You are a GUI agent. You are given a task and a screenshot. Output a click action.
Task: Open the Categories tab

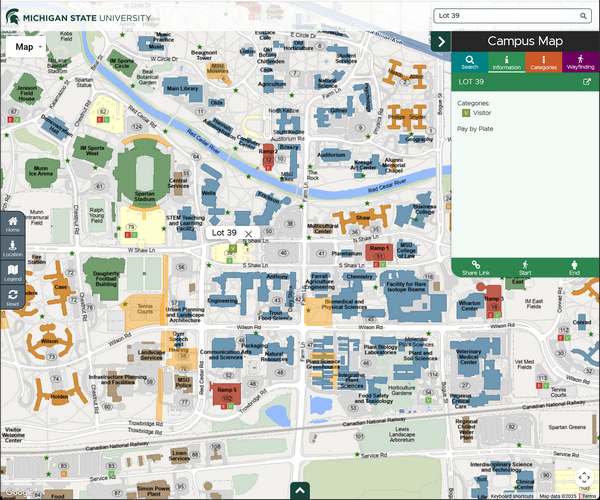543,62
